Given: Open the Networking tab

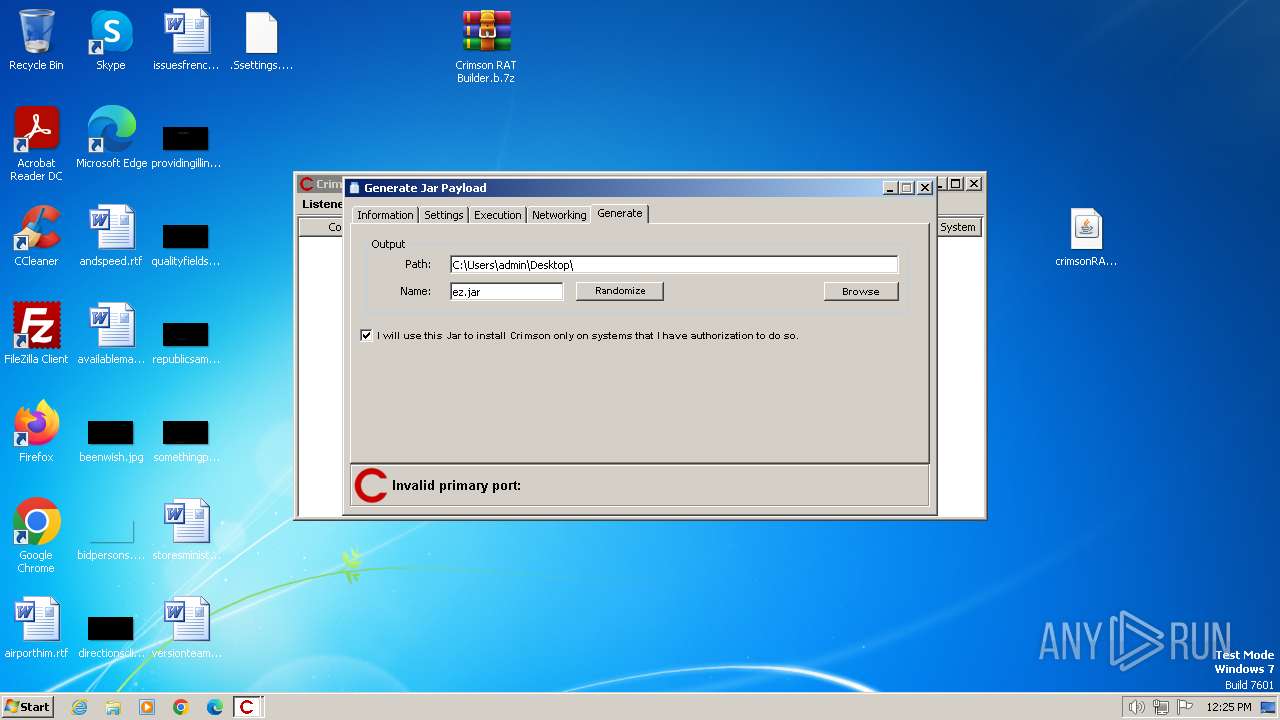Looking at the screenshot, I should (x=559, y=215).
